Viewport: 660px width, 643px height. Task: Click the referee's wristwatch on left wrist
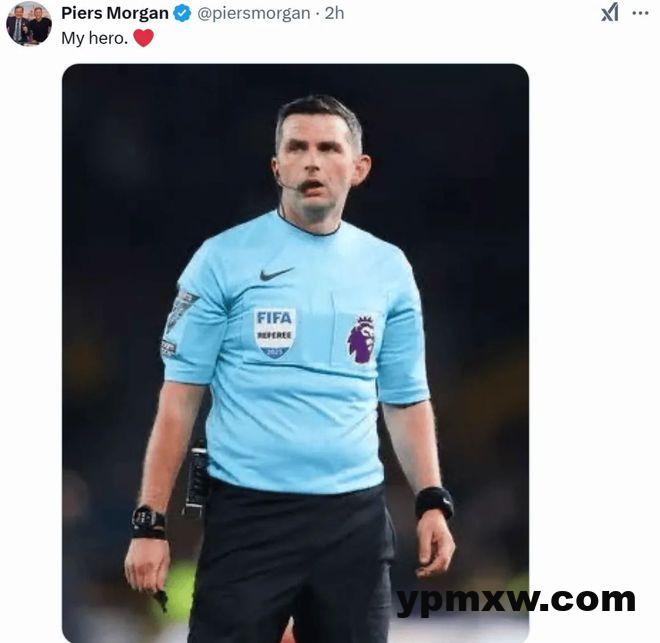pos(148,522)
